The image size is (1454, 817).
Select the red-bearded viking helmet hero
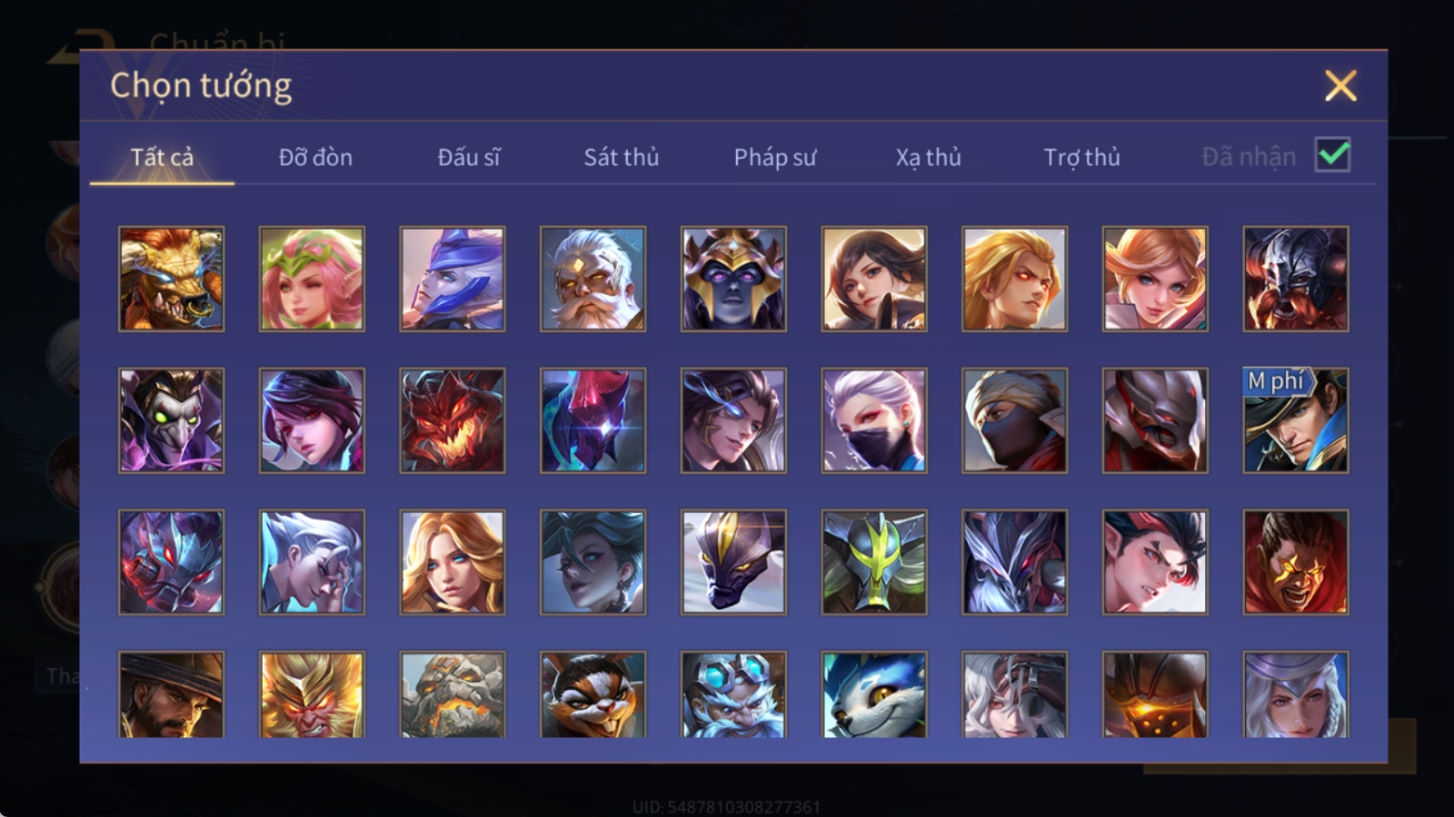click(x=1296, y=278)
